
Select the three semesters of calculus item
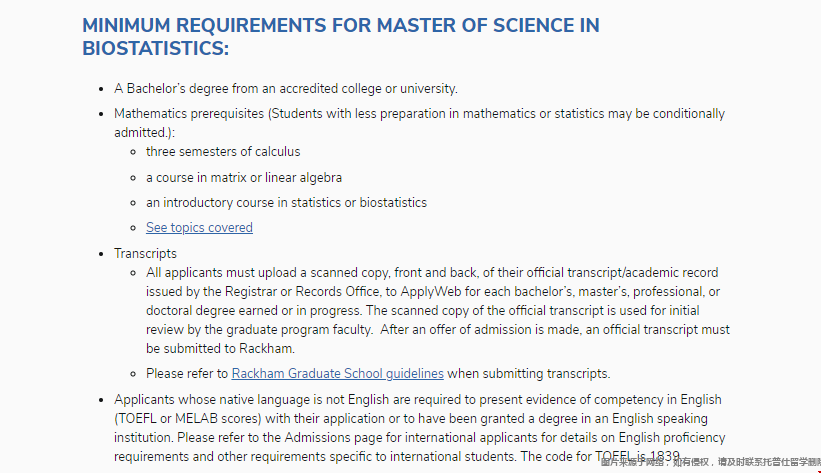click(223, 152)
